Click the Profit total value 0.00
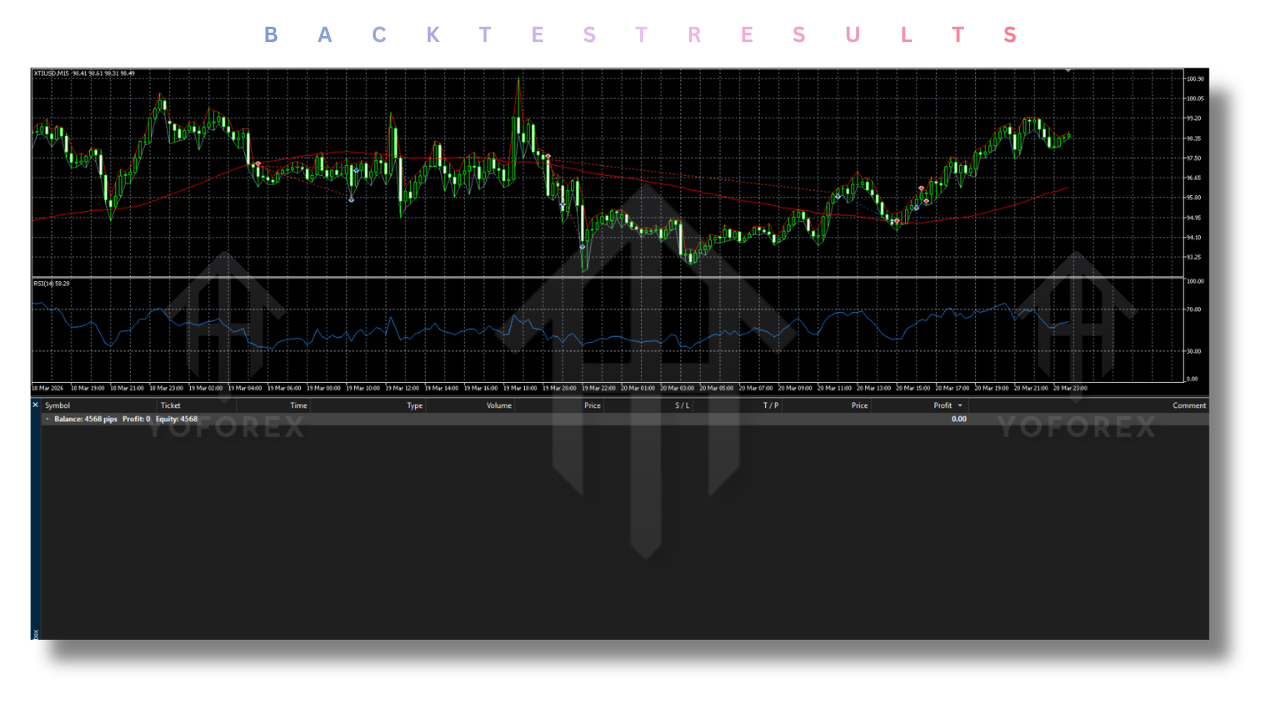Image resolution: width=1280 pixels, height=720 pixels. (960, 418)
